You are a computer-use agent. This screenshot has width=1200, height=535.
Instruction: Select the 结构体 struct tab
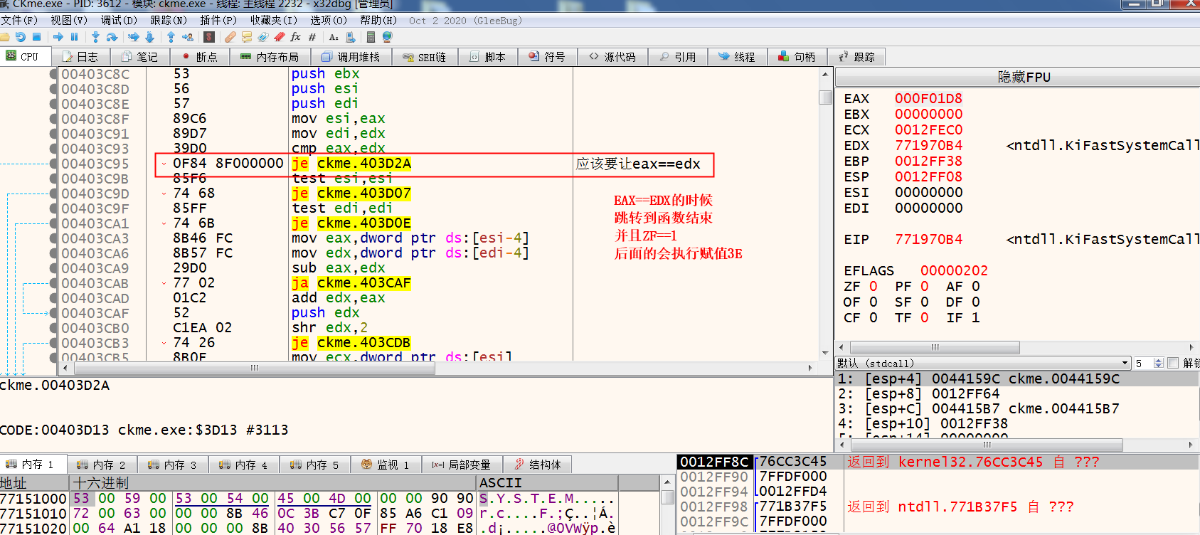tap(537, 465)
